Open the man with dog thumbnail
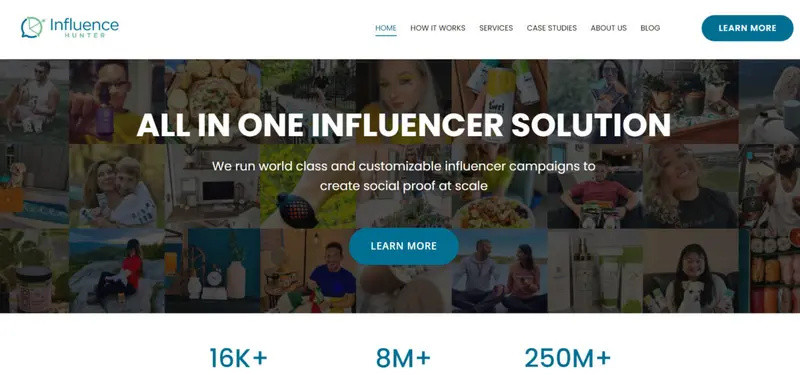The image size is (800, 375). pos(34,102)
